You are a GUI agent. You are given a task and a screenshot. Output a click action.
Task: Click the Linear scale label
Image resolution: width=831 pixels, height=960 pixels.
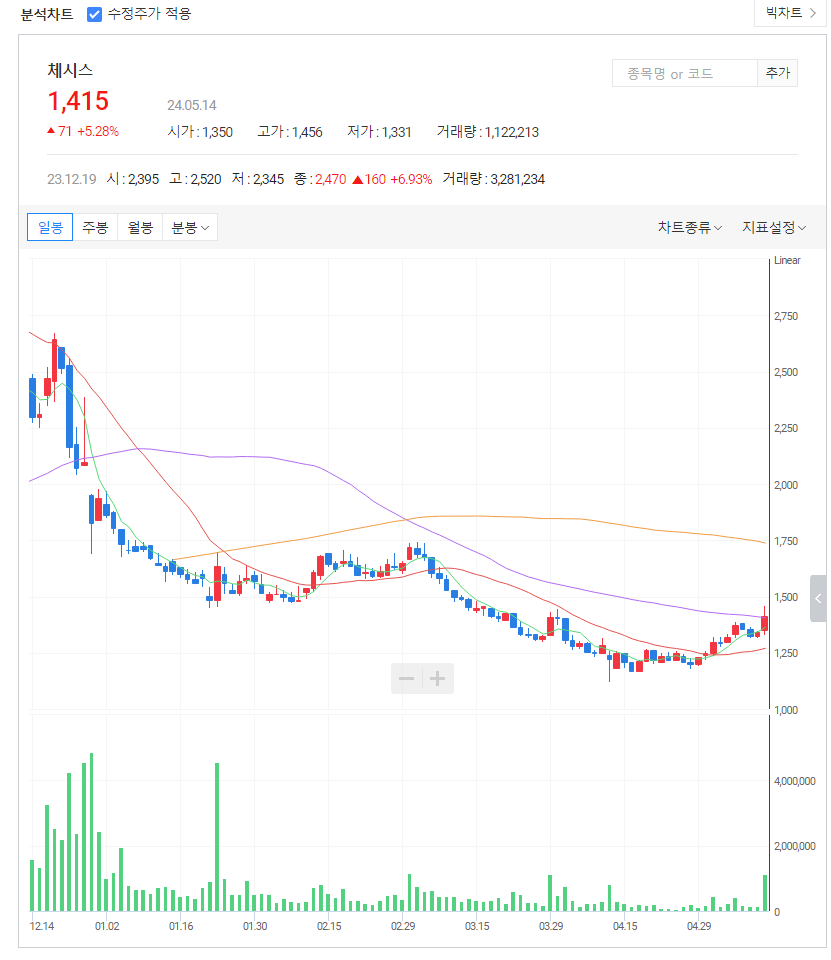click(787, 260)
